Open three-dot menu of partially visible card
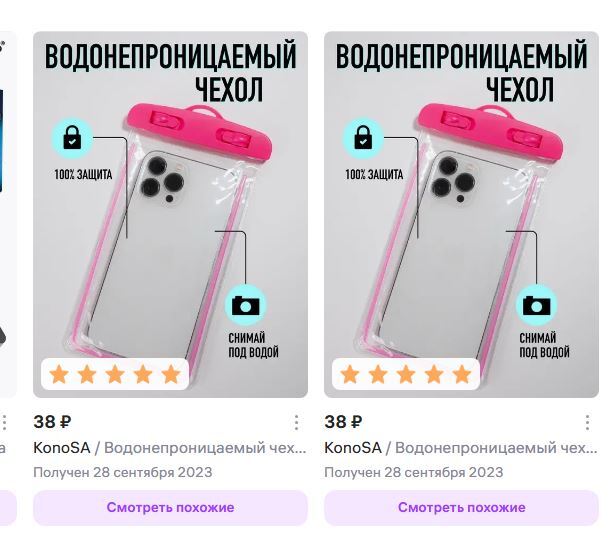Screen dimensions: 615x541 click(x=4, y=423)
